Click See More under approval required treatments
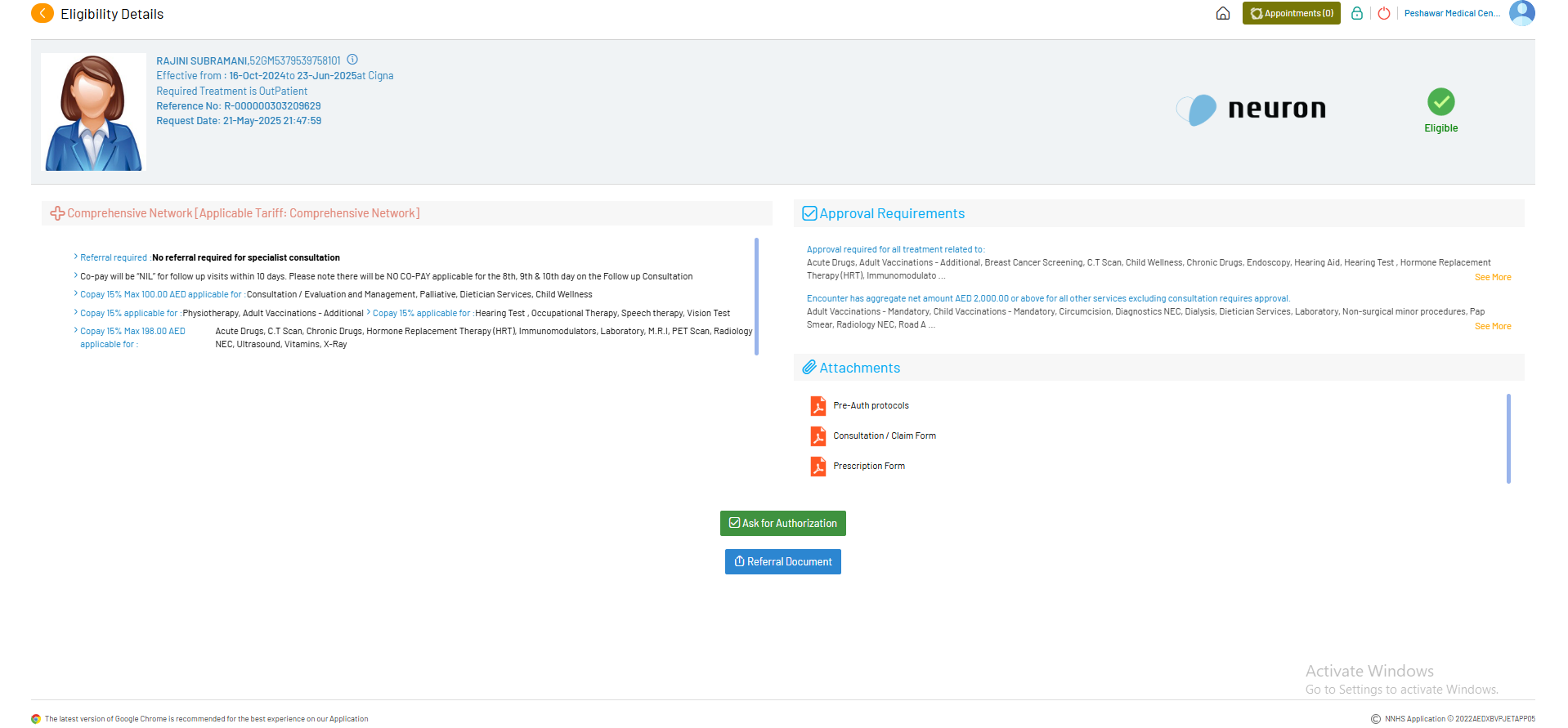Viewport: 1568px width, 728px height. (x=1493, y=278)
